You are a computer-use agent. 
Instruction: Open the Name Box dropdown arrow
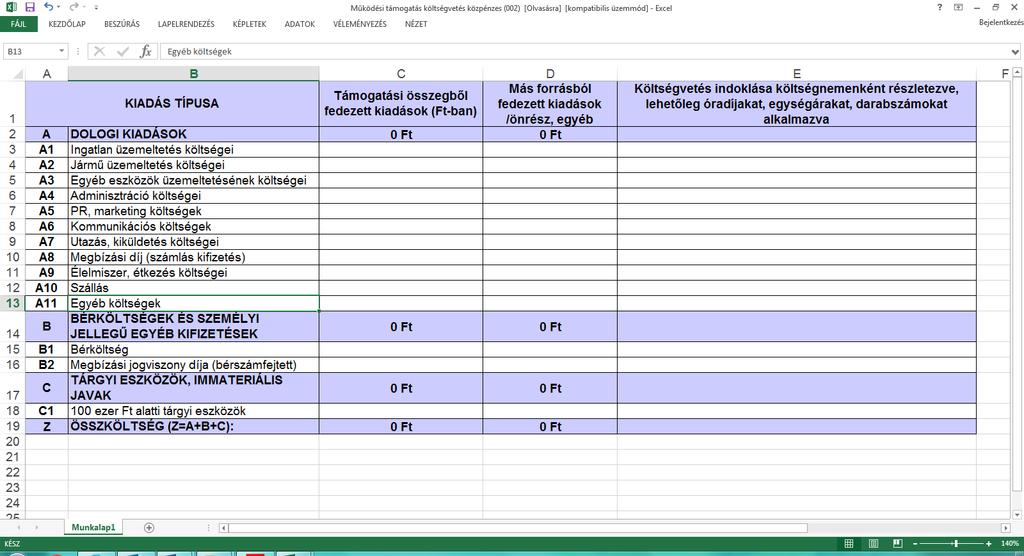[61, 51]
